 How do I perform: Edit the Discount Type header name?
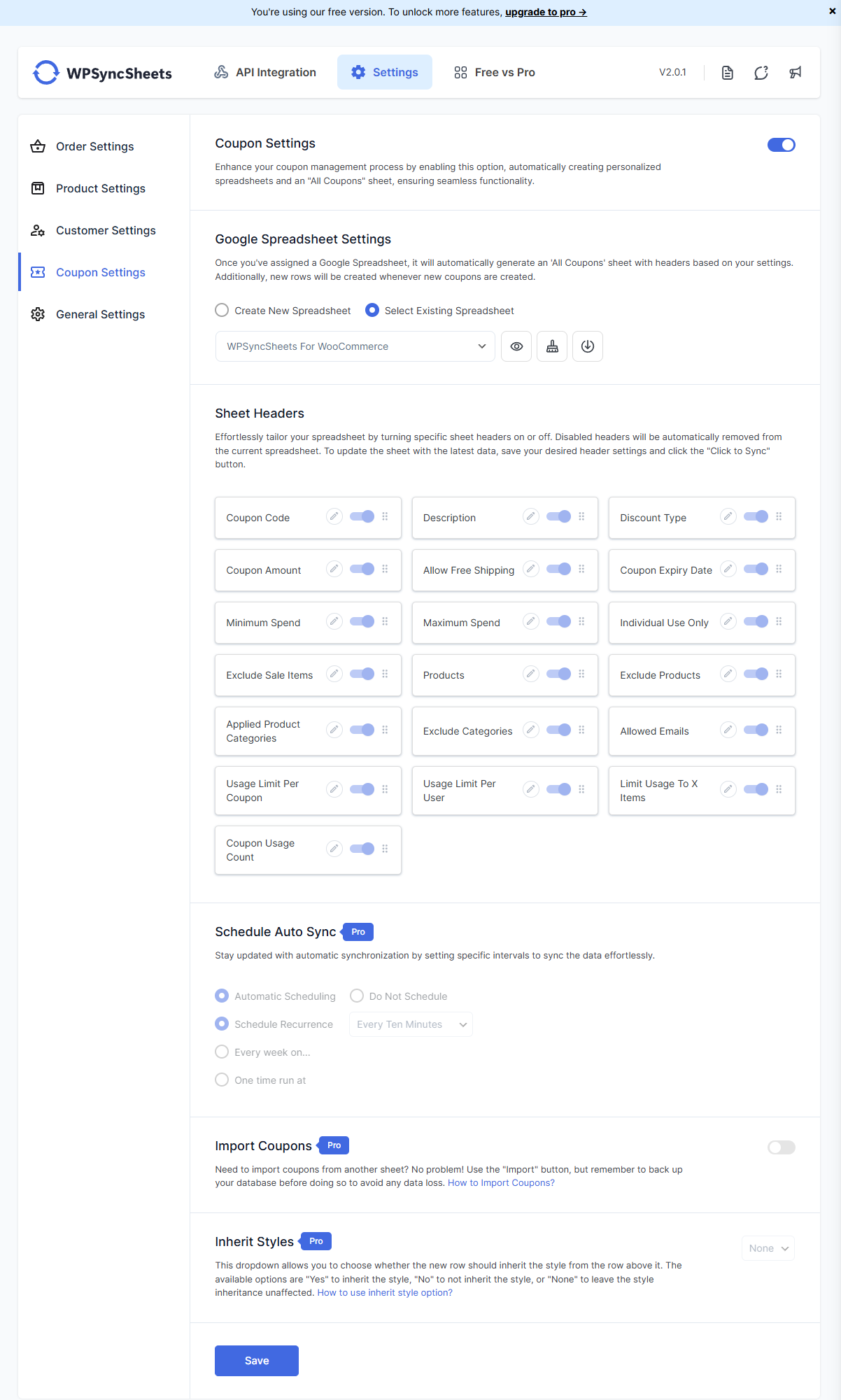click(728, 516)
